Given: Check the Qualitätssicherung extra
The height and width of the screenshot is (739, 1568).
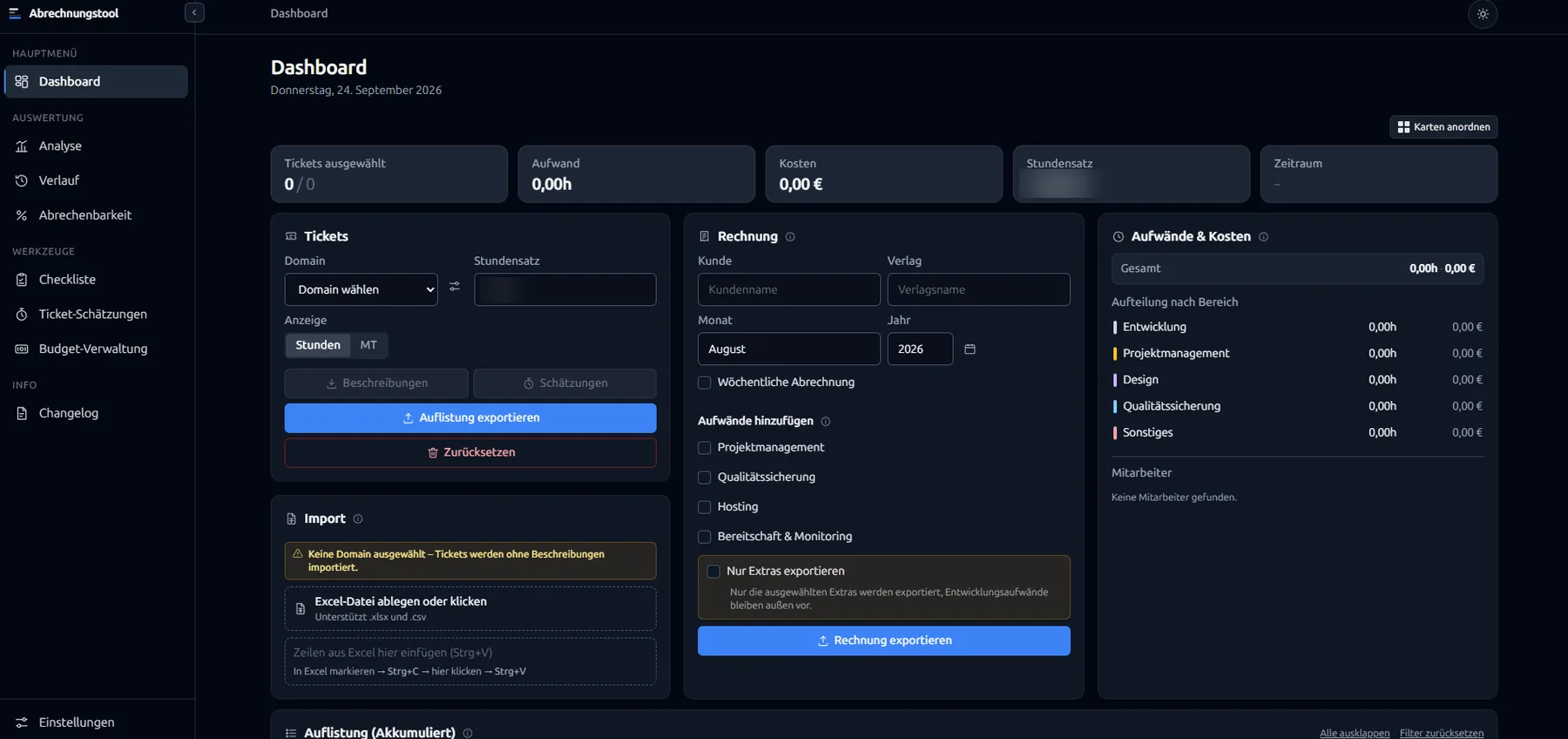Looking at the screenshot, I should [705, 478].
